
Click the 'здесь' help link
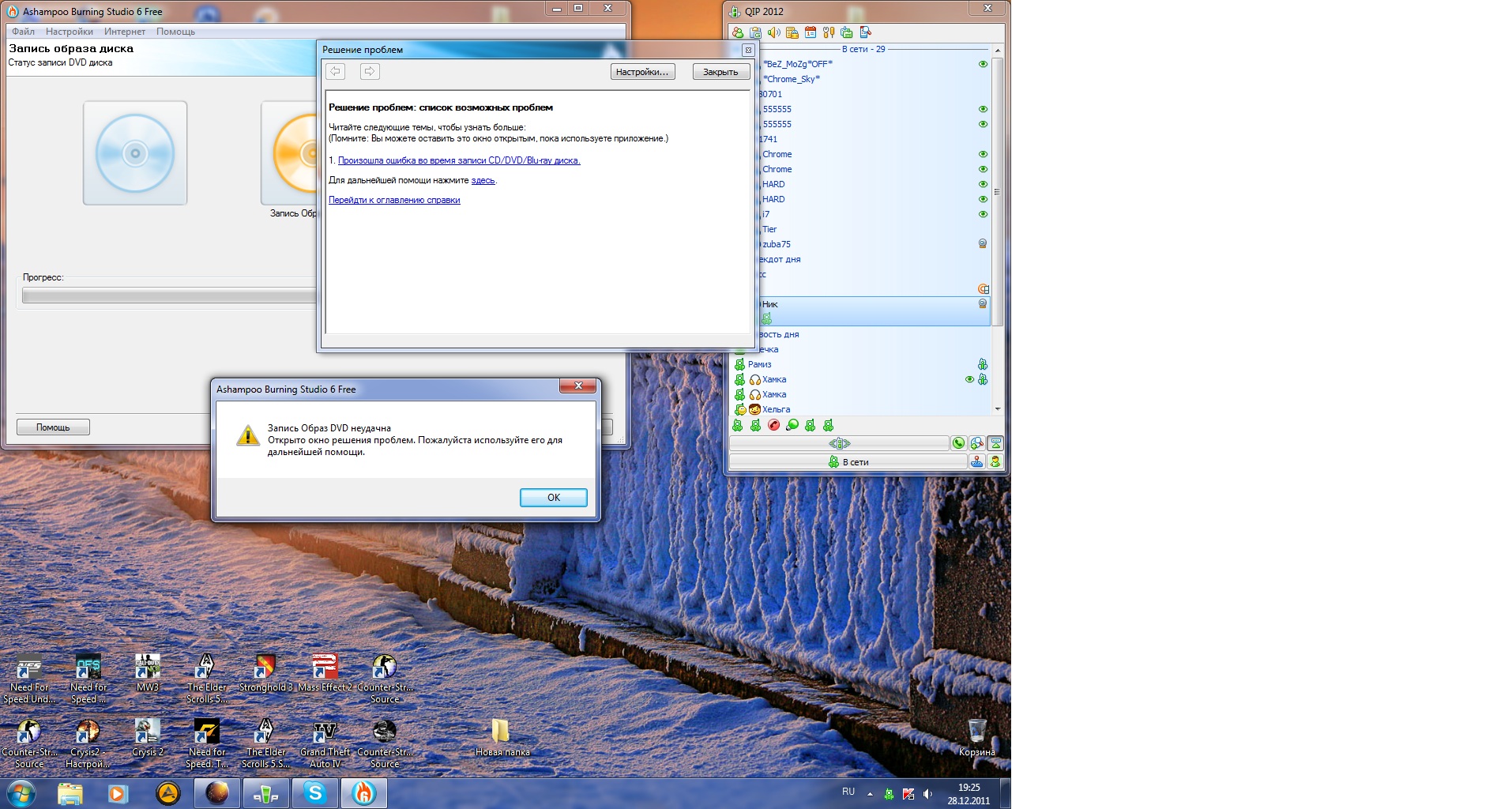click(483, 180)
